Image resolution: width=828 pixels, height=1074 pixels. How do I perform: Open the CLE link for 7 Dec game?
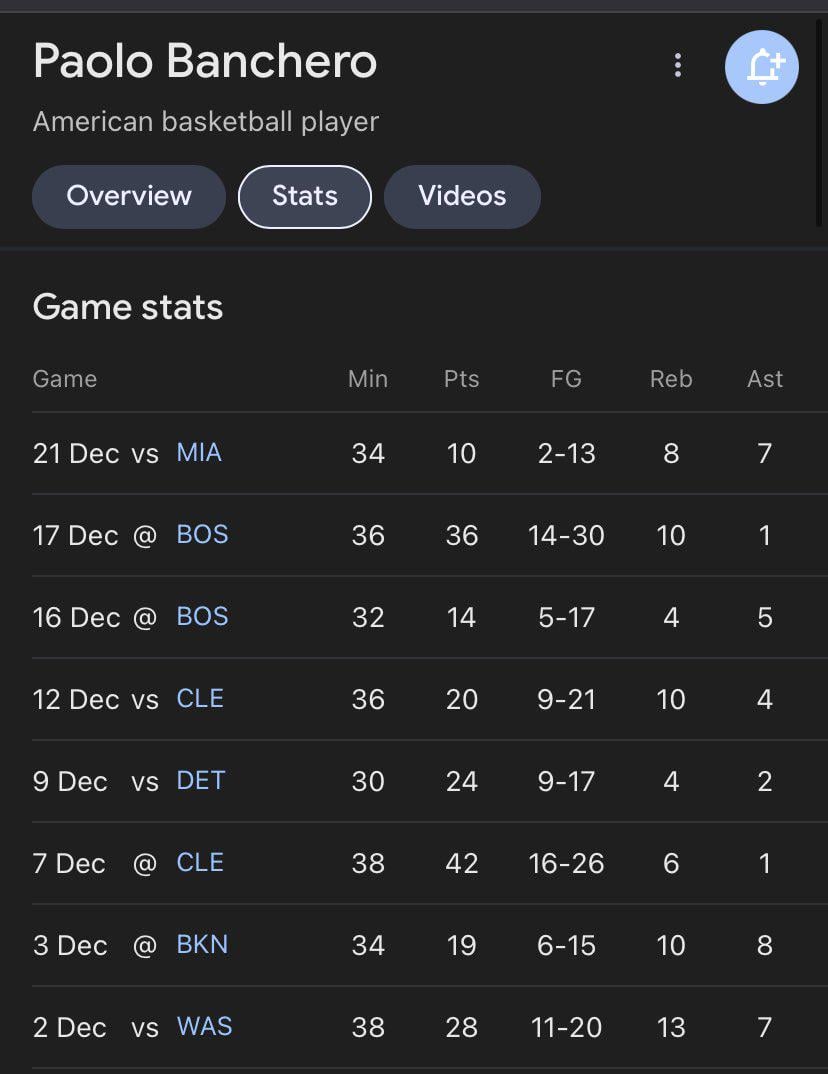tap(200, 863)
